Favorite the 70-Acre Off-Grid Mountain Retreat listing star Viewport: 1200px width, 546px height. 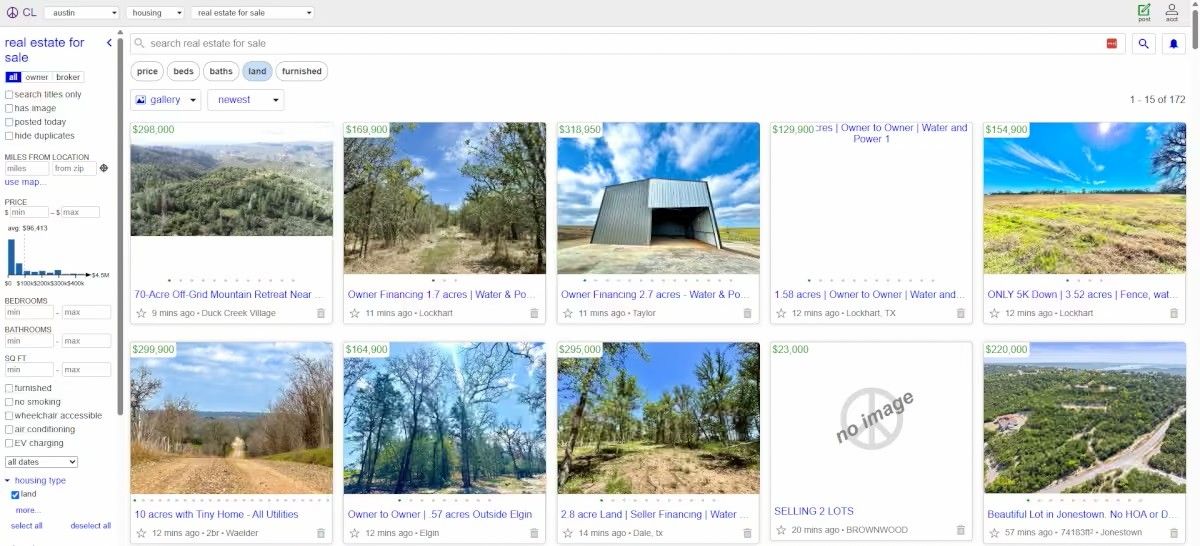pos(141,313)
